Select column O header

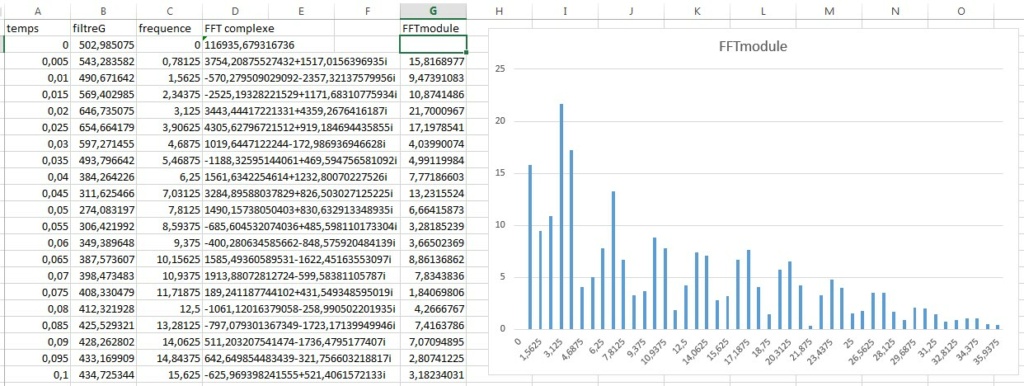[961, 11]
